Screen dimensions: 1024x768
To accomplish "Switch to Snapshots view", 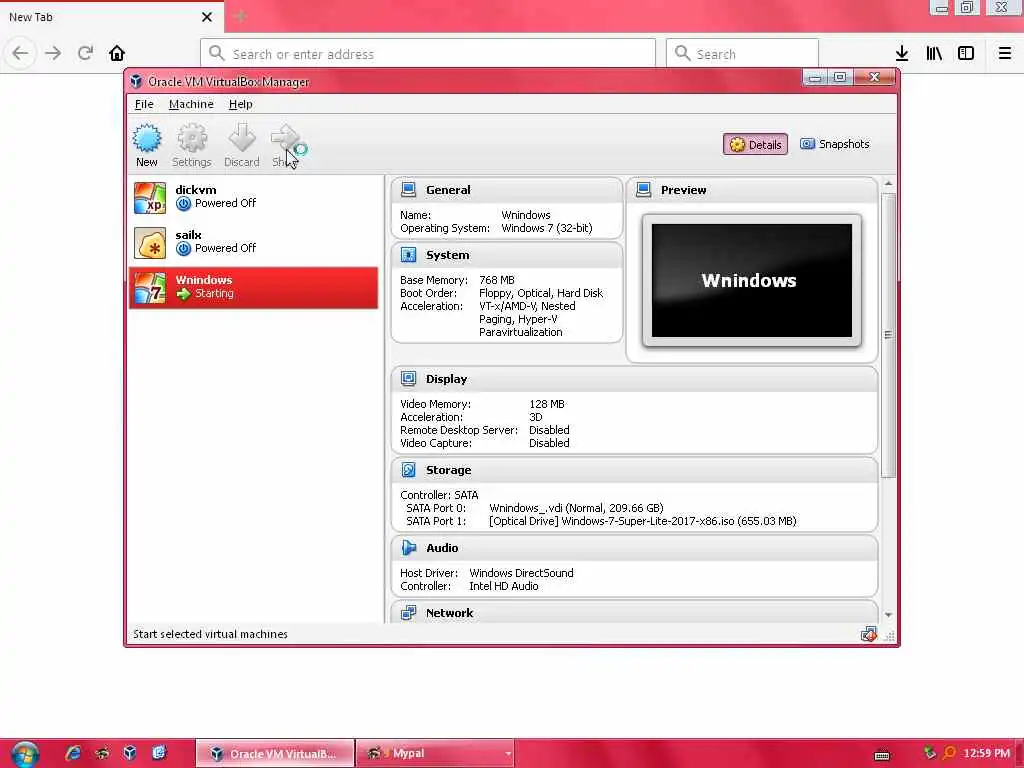I will [835, 144].
